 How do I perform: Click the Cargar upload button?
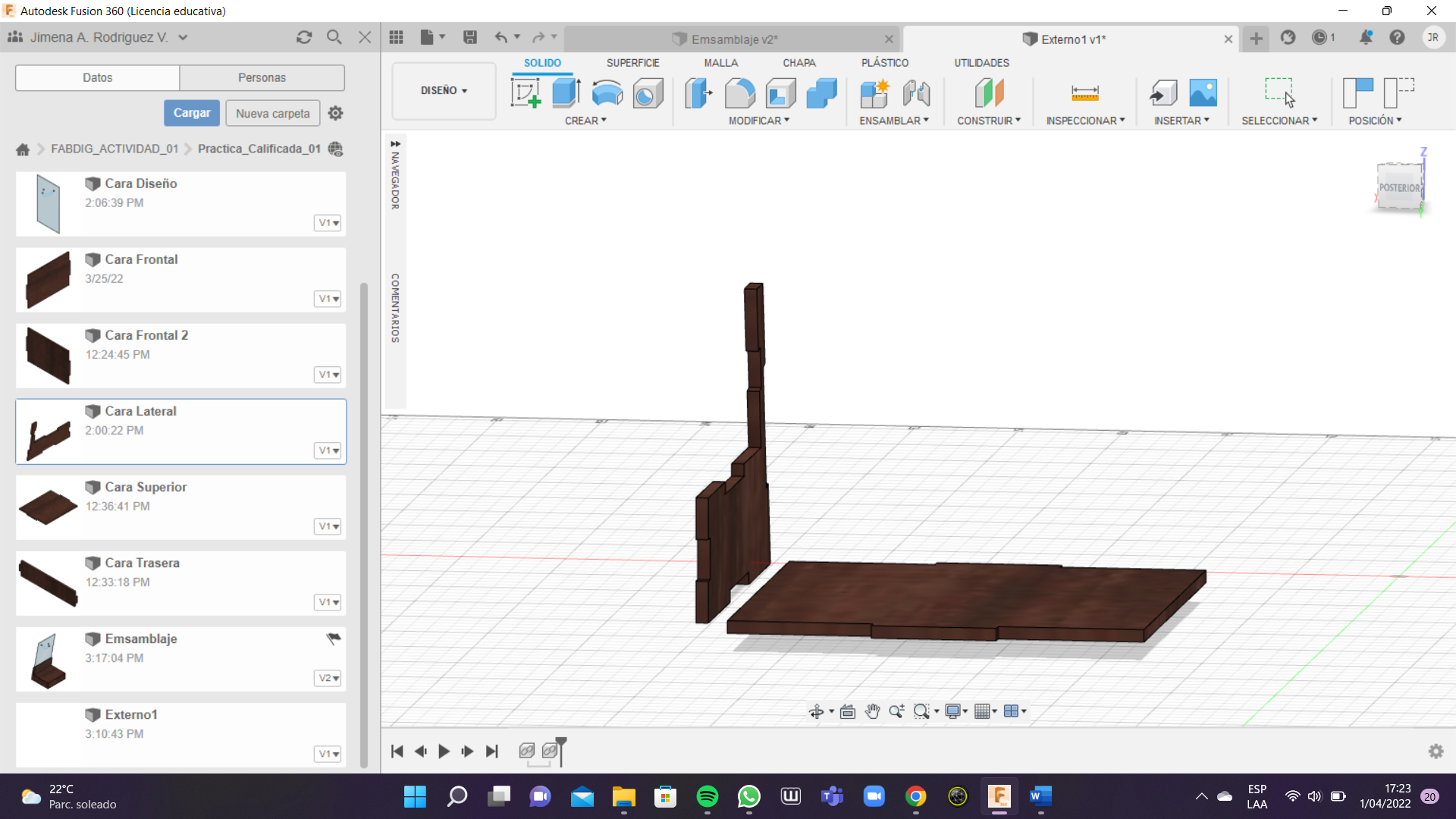point(192,113)
